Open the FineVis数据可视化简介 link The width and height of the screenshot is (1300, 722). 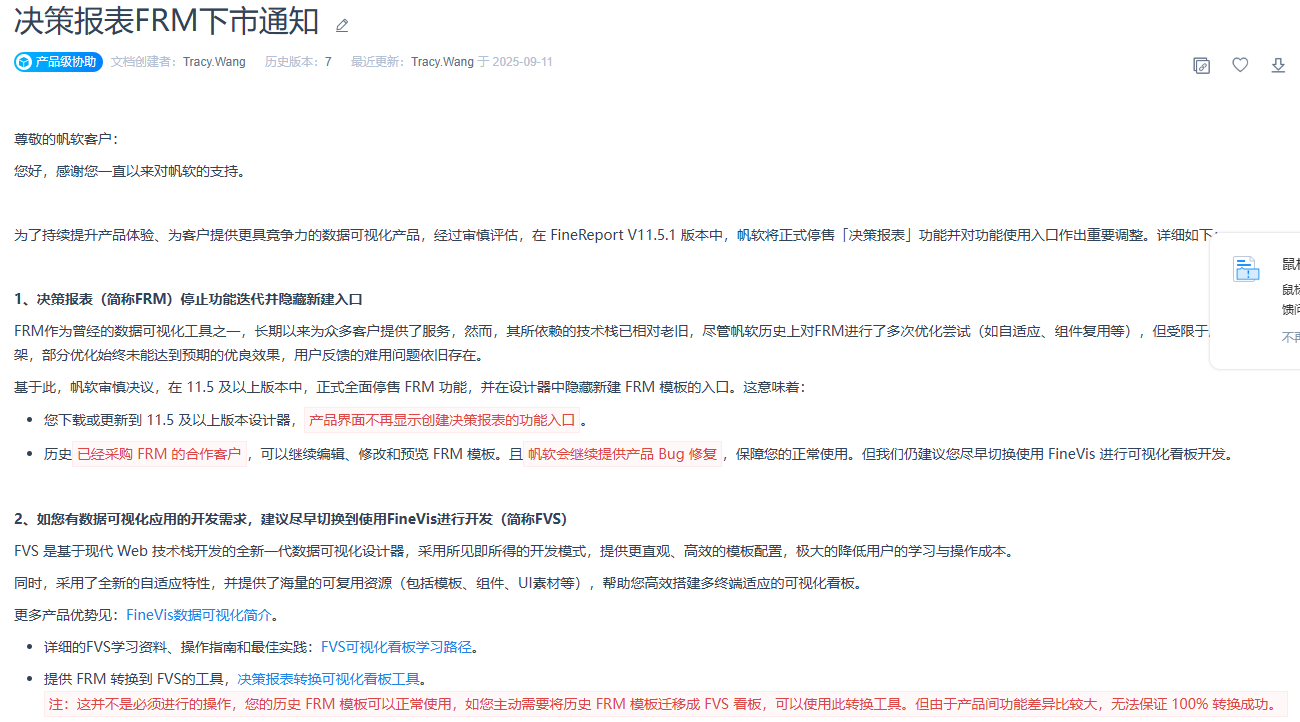pyautogui.click(x=198, y=615)
